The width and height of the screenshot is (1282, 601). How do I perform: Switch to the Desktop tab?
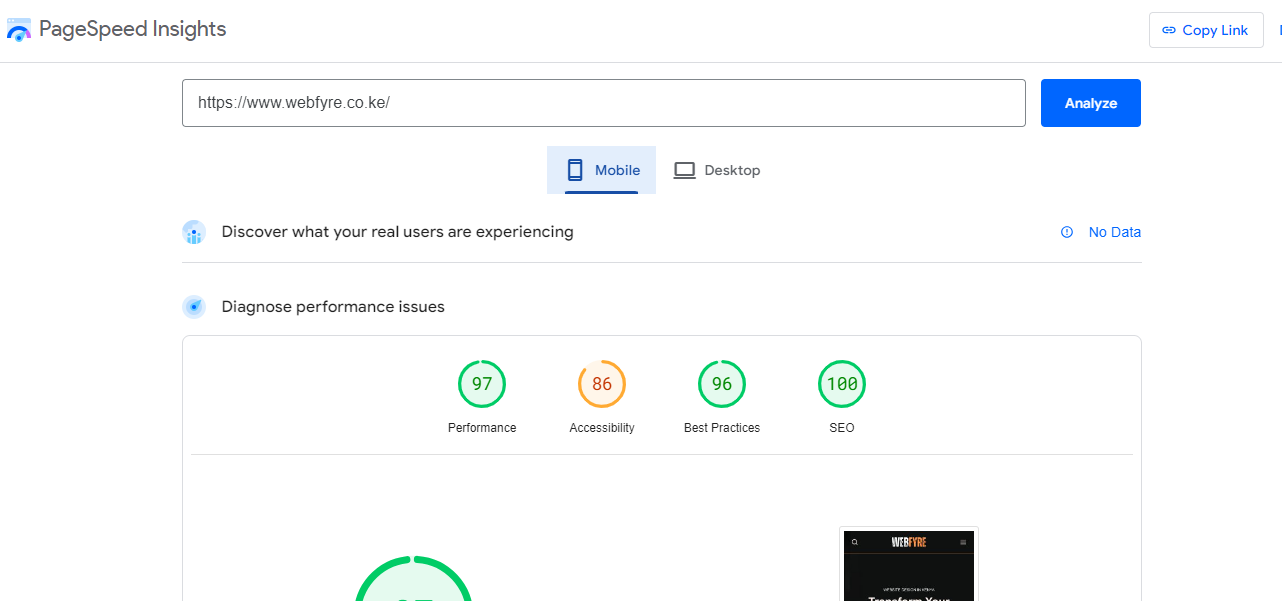[x=717, y=170]
